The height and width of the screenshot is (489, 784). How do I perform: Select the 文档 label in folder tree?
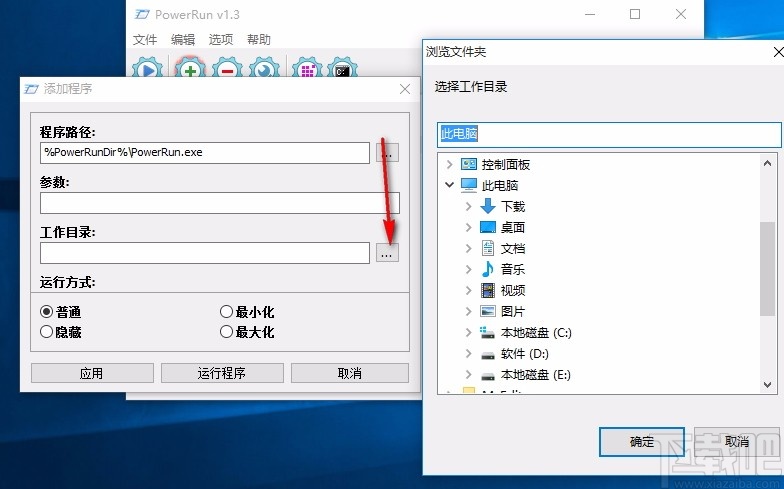[513, 248]
